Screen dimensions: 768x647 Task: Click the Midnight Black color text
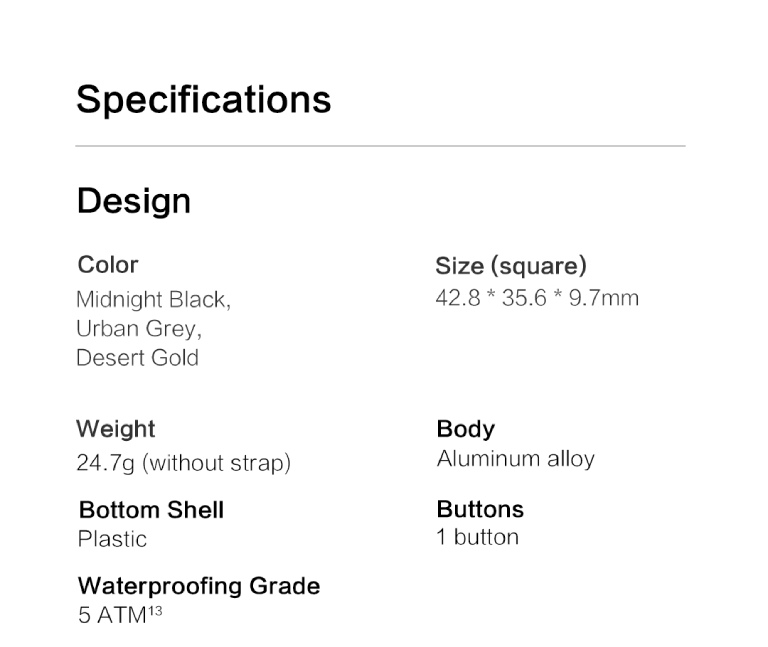(x=153, y=299)
